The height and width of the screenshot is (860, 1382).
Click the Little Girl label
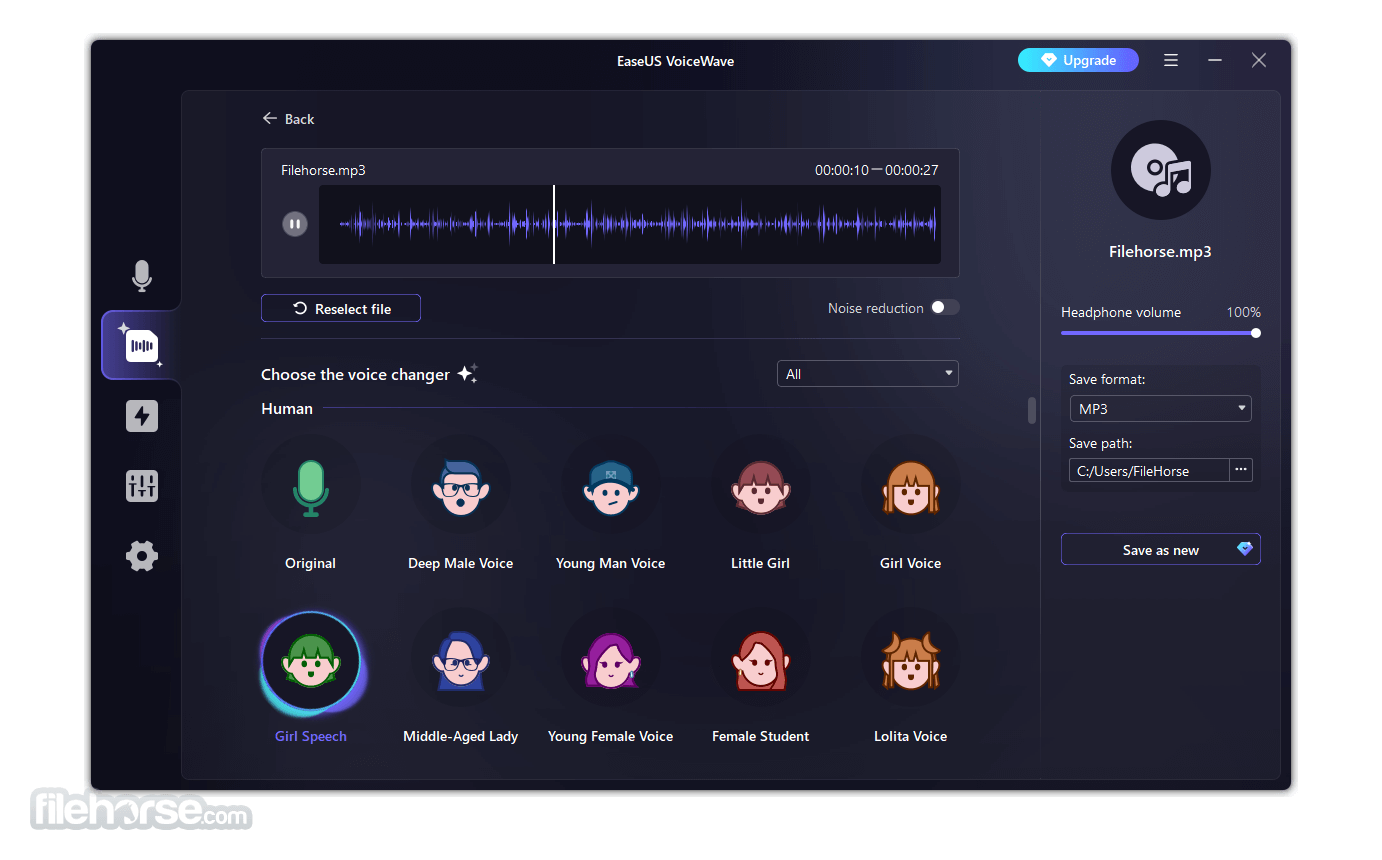tap(761, 564)
